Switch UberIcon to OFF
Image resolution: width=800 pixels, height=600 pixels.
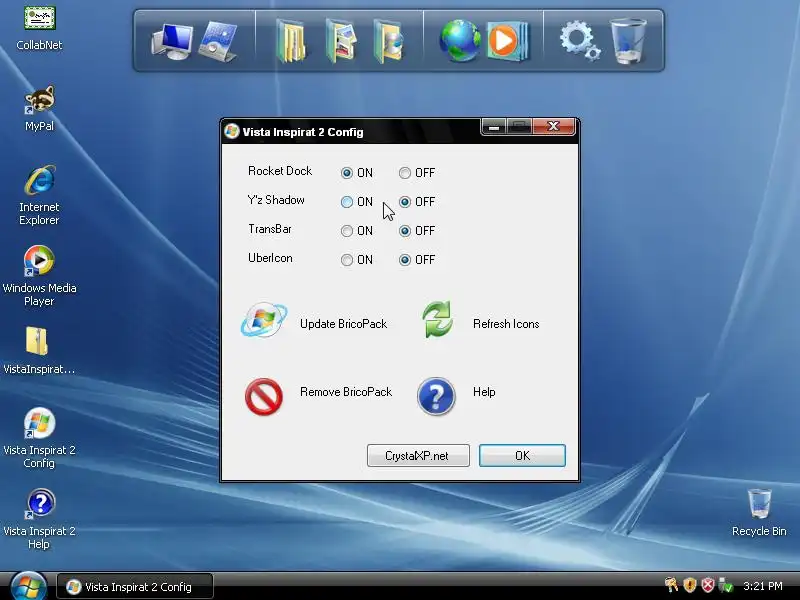point(405,260)
